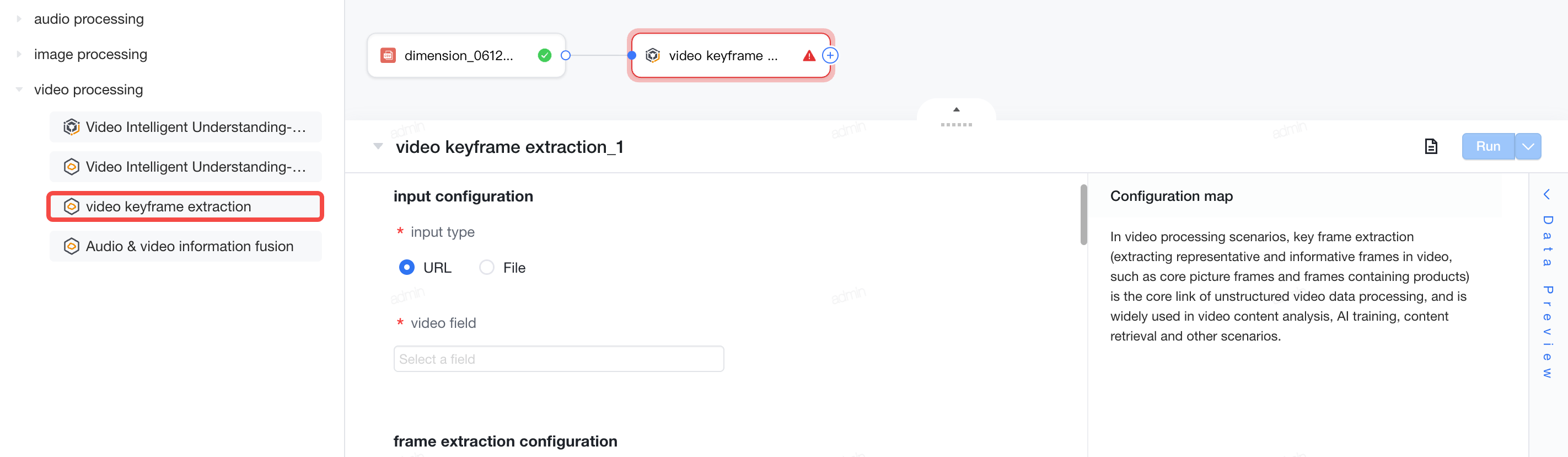This screenshot has height=457, width=1568.
Task: Click the red dataset icon in dimension_0612 node
Action: click(388, 55)
